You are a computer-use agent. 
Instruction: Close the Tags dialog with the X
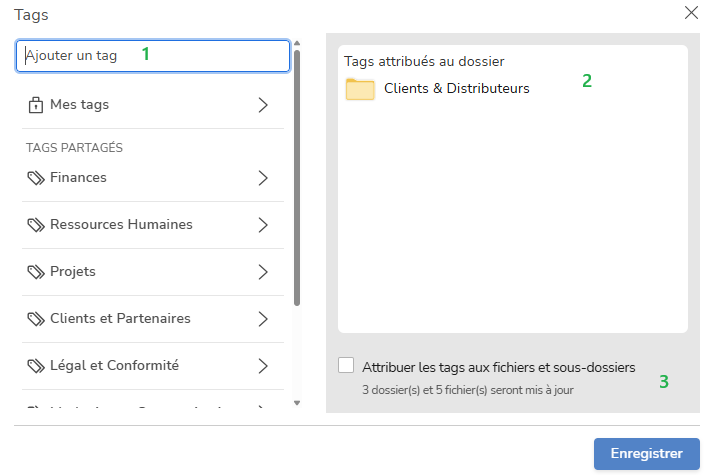[x=691, y=13]
